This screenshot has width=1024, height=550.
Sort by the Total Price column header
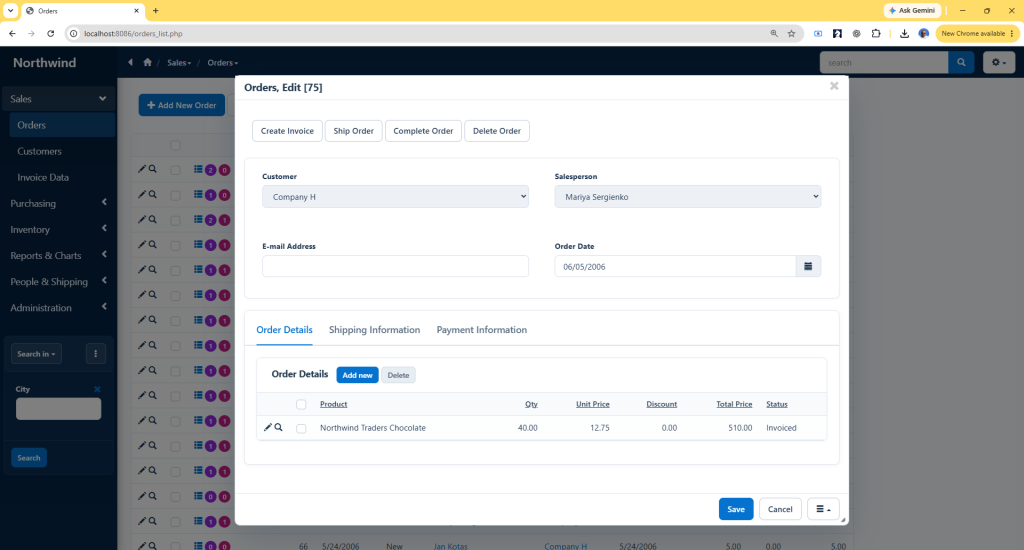(734, 404)
